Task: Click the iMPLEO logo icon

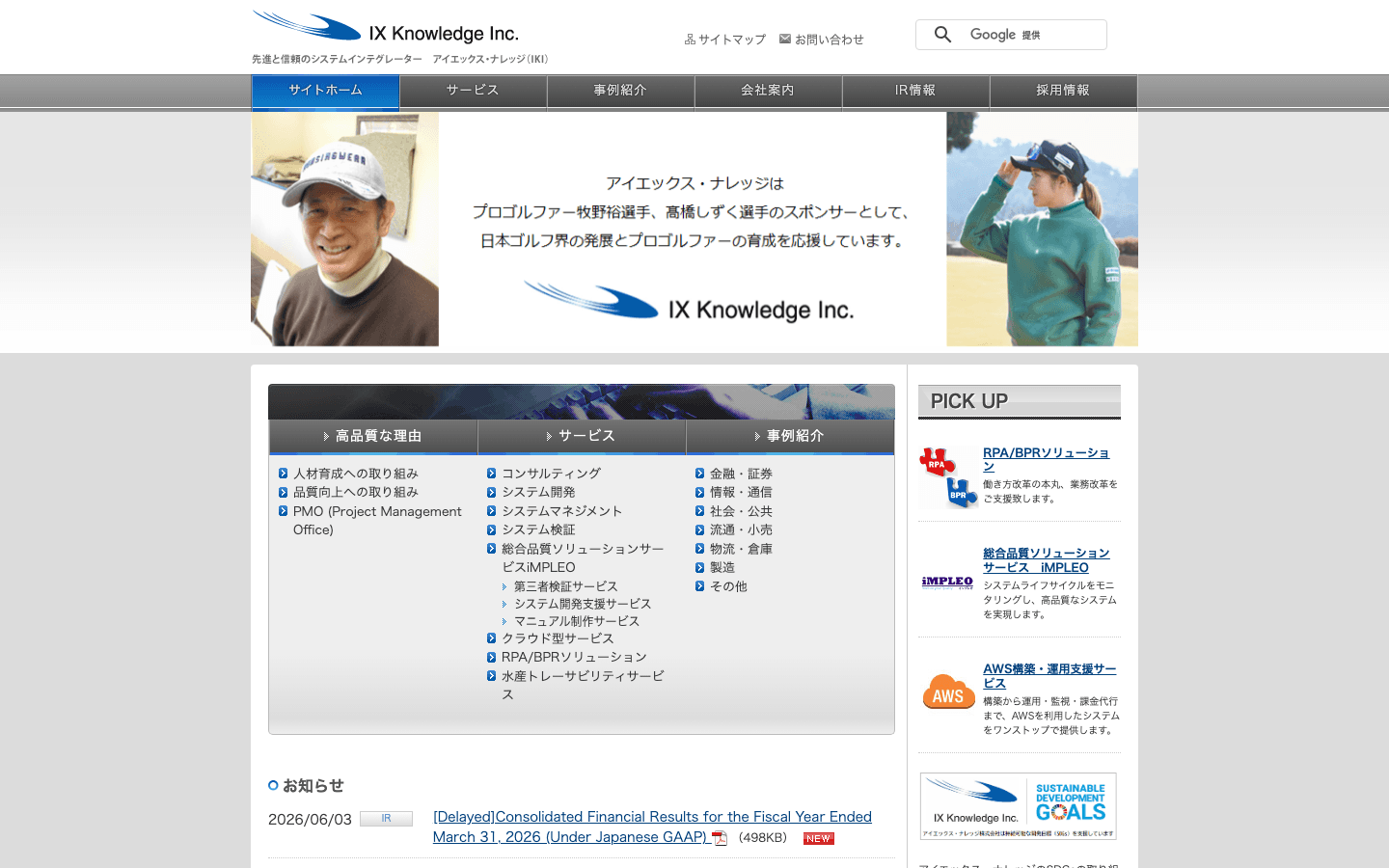Action: click(947, 582)
